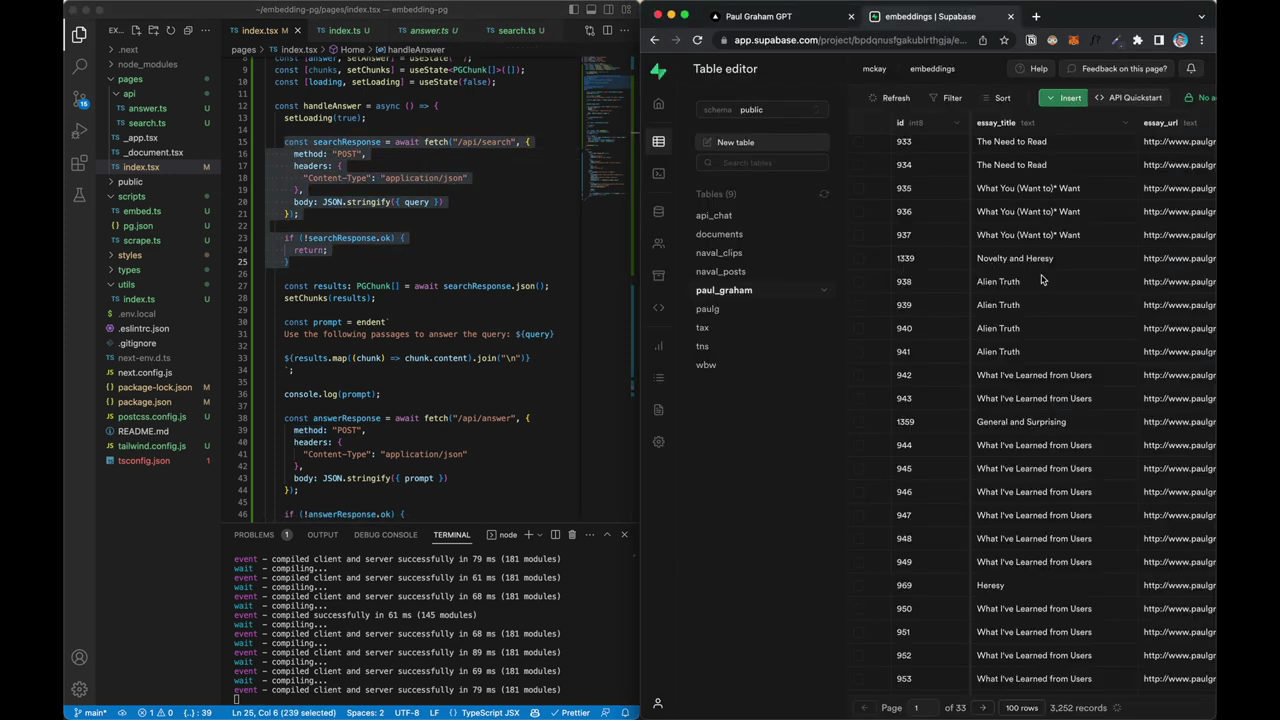Switch to the answer.ts editor tab
This screenshot has width=1280, height=720.
click(428, 31)
